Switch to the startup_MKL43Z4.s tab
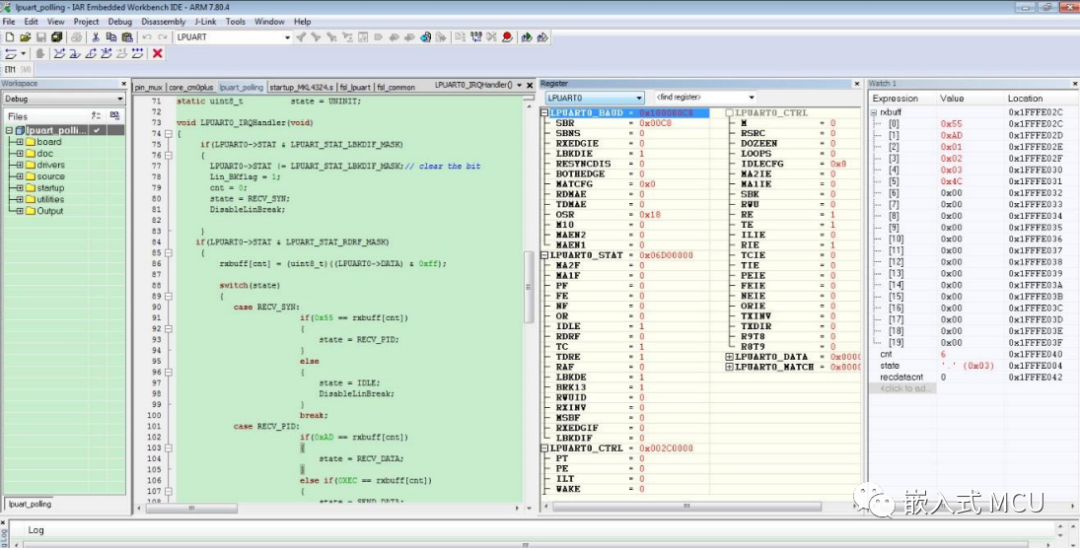 301,87
